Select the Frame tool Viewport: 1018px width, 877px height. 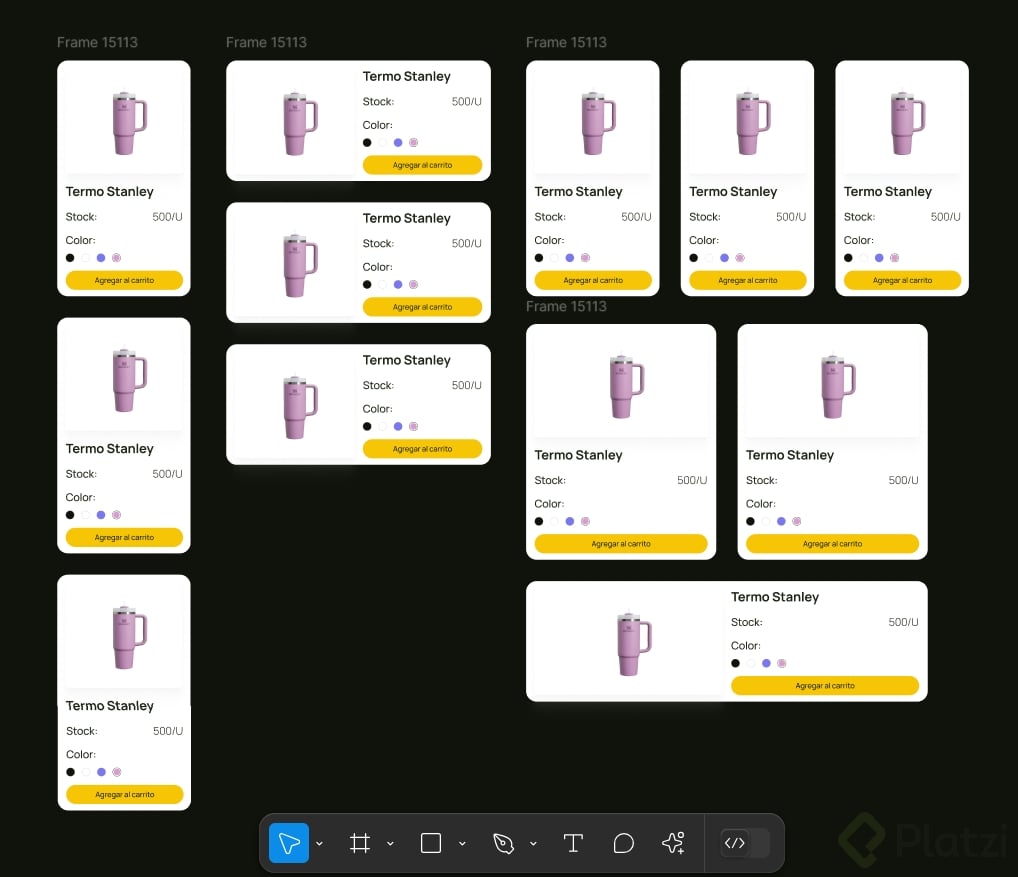[x=360, y=843]
